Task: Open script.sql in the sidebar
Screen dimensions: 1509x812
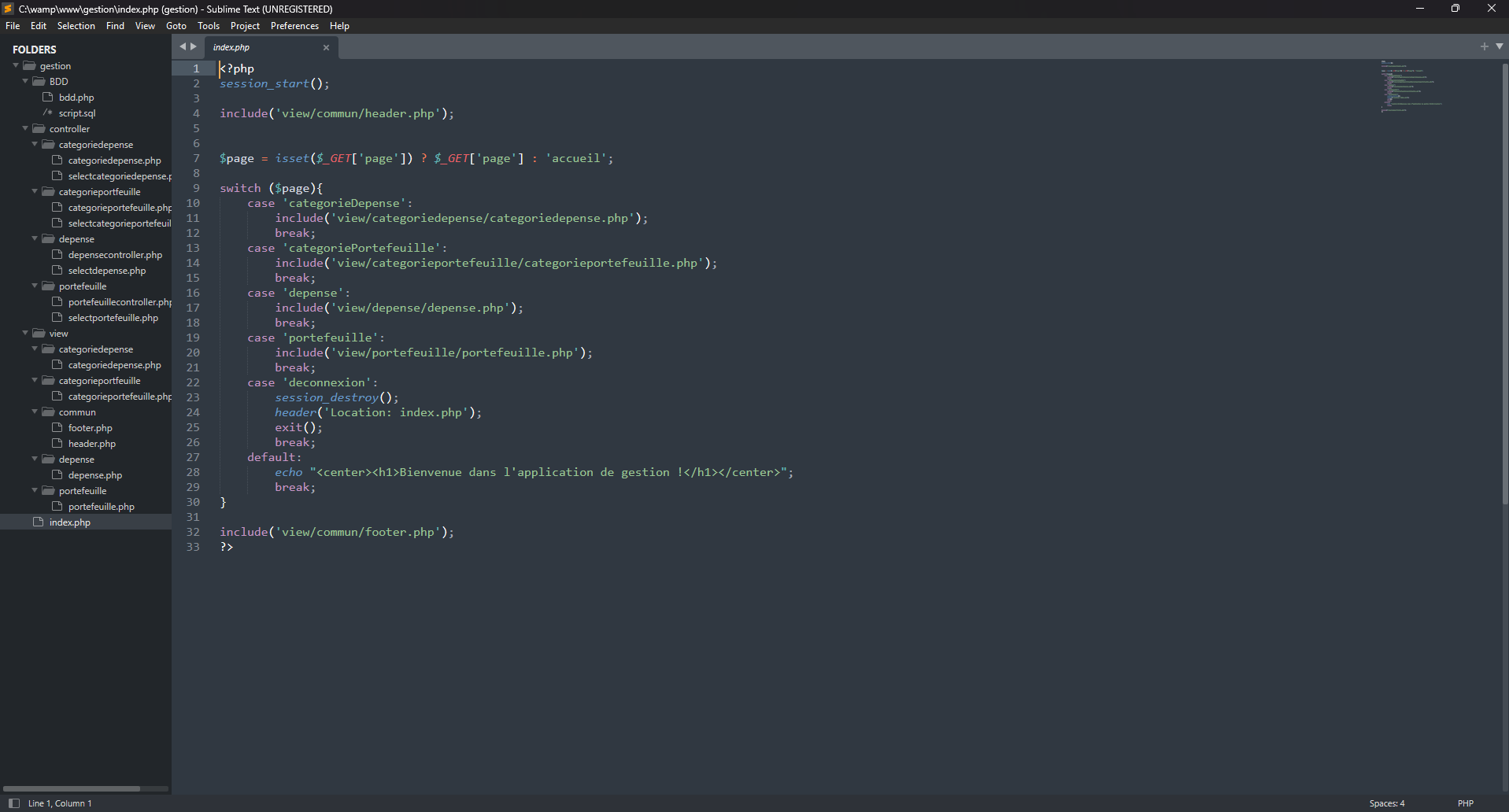Action: click(x=76, y=113)
